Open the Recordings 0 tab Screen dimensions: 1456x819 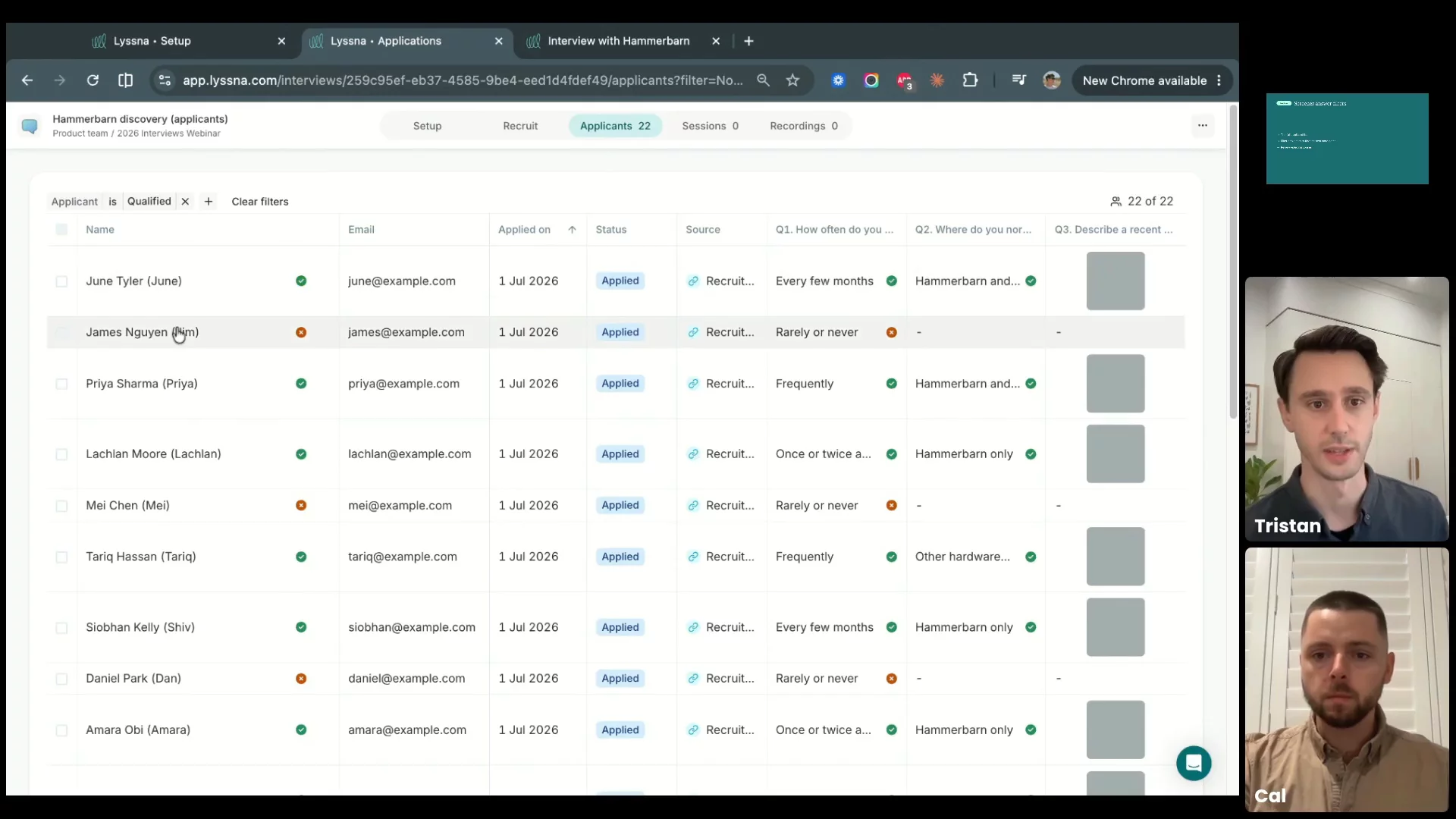[804, 126]
